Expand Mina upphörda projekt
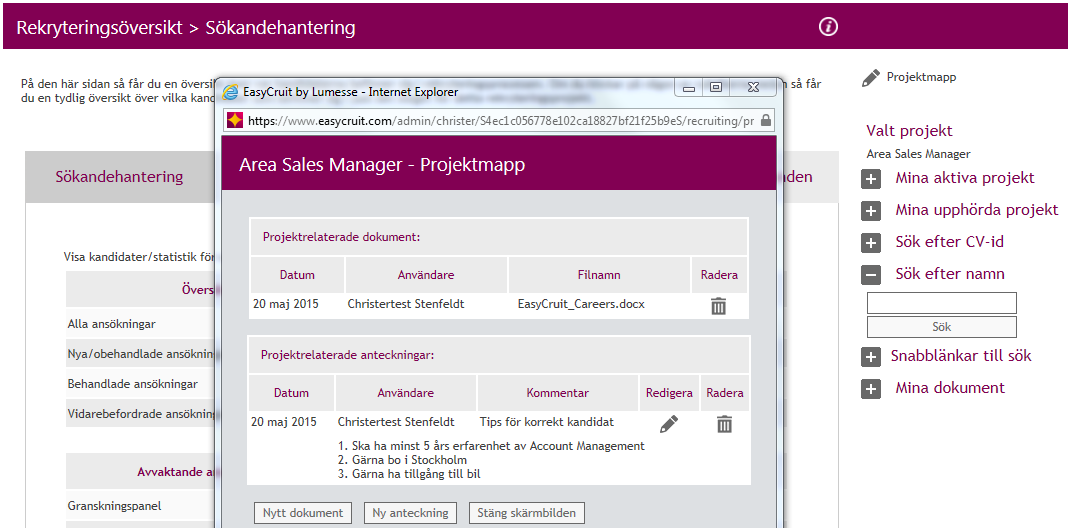Image resolution: width=1068 pixels, height=528 pixels. [x=870, y=211]
